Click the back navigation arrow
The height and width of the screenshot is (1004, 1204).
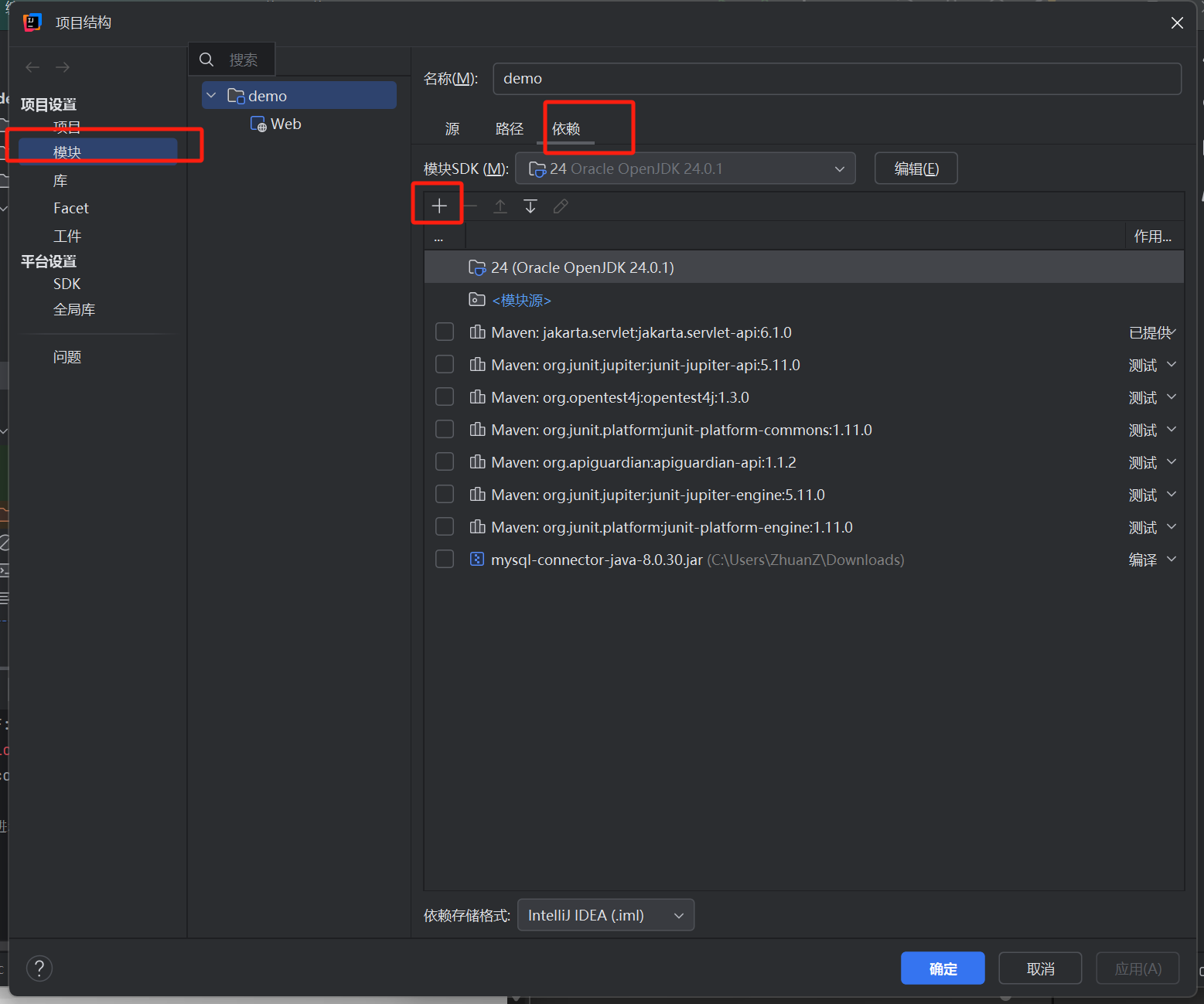(32, 67)
